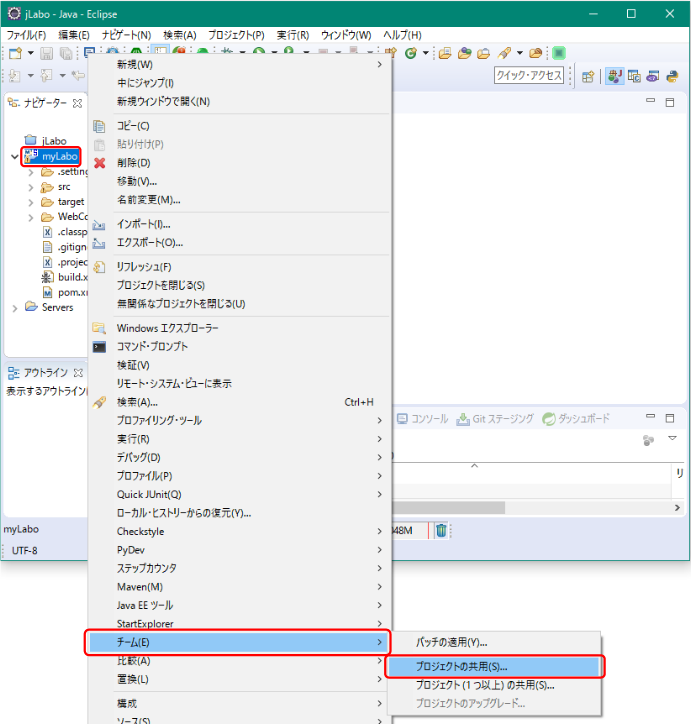Choose プロジェクトの共用(S)... in submenu
This screenshot has width=691, height=724.
pyautogui.click(x=494, y=667)
